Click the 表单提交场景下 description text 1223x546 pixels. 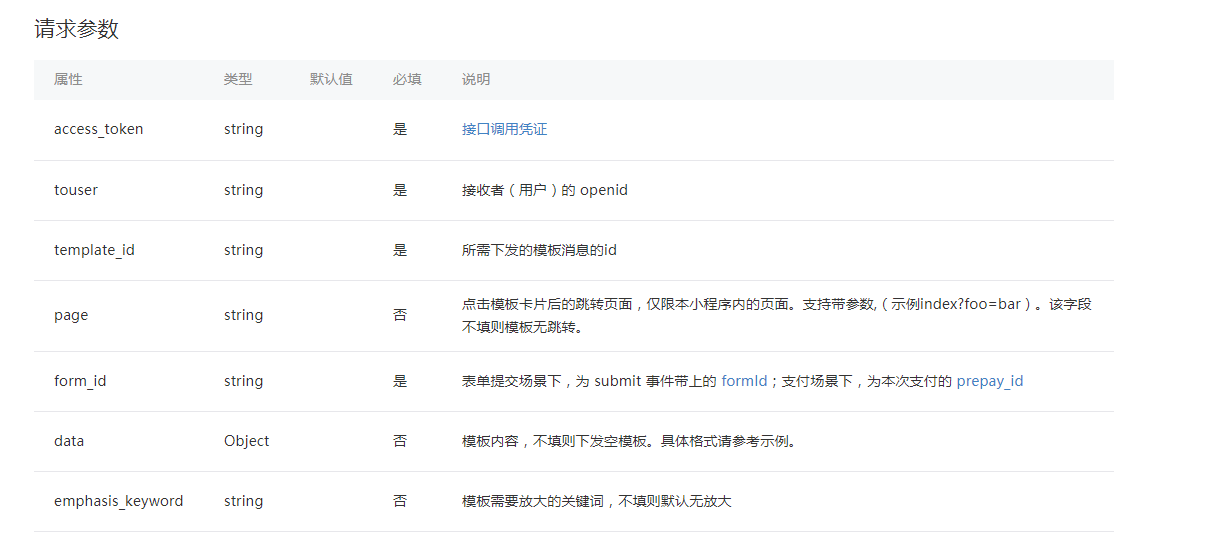[x=742, y=381]
